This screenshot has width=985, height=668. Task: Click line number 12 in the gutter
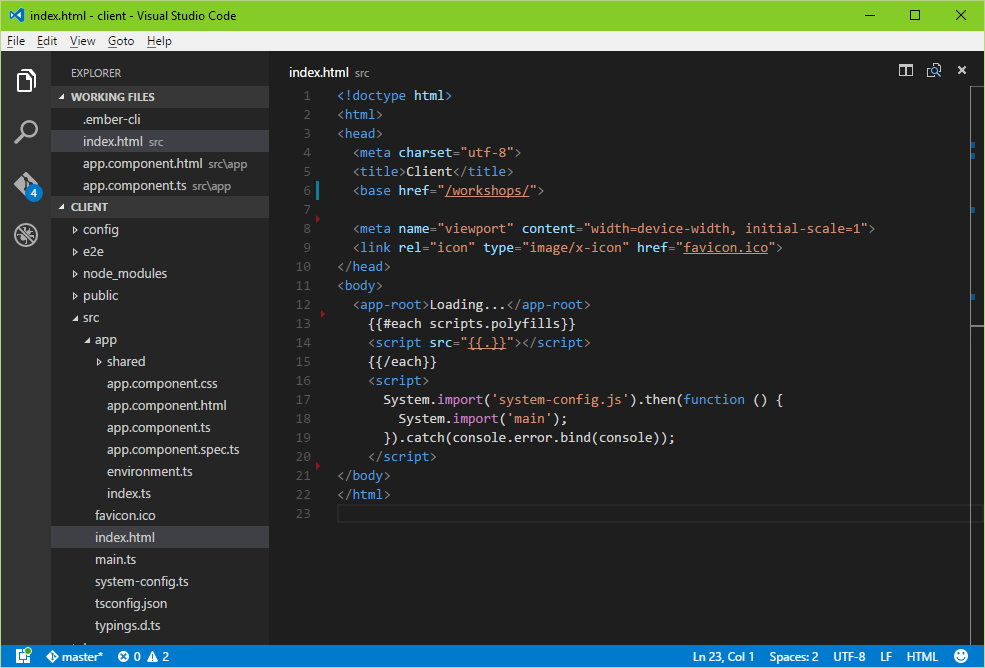click(303, 305)
